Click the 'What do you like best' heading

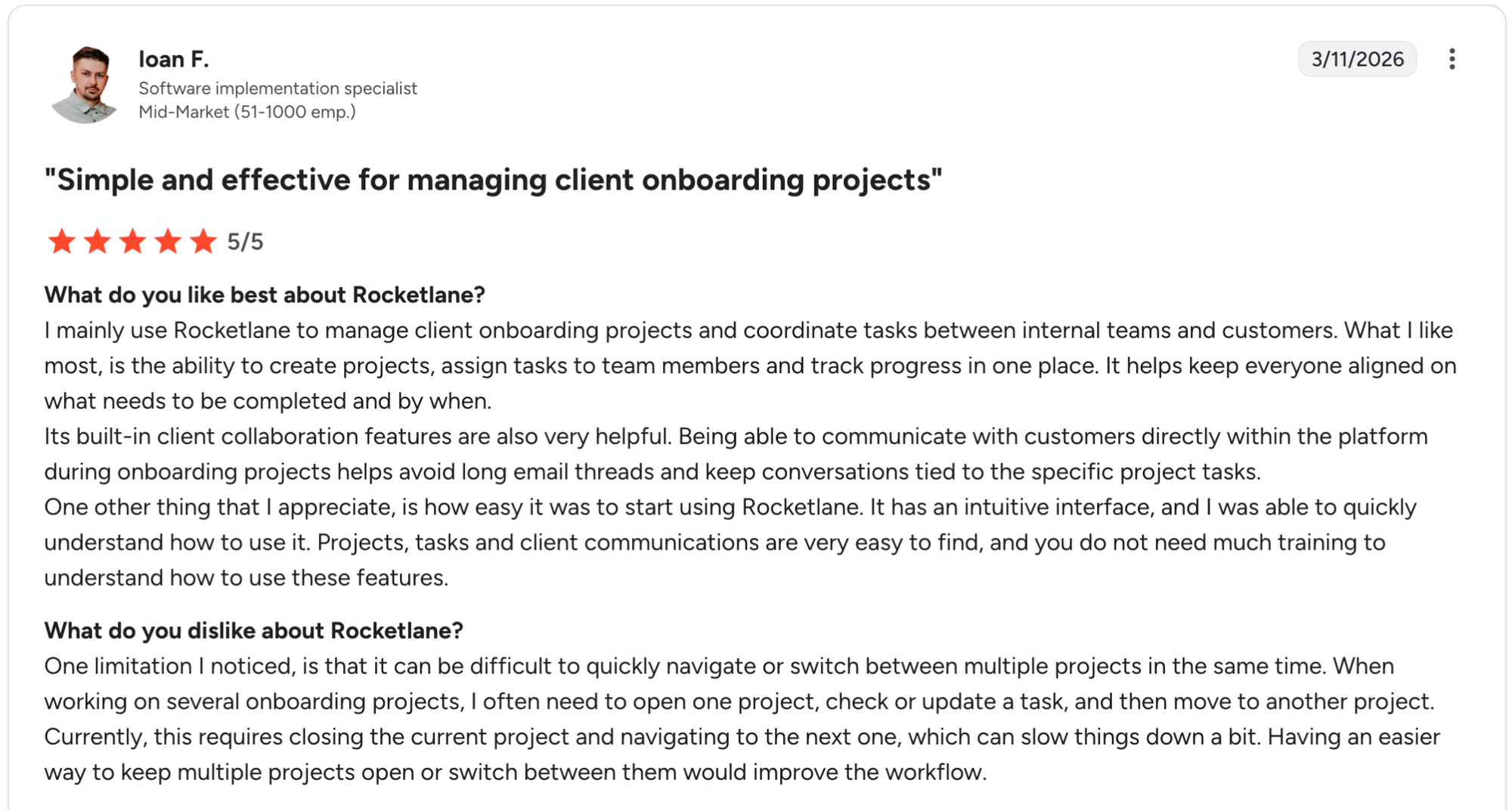pos(265,295)
